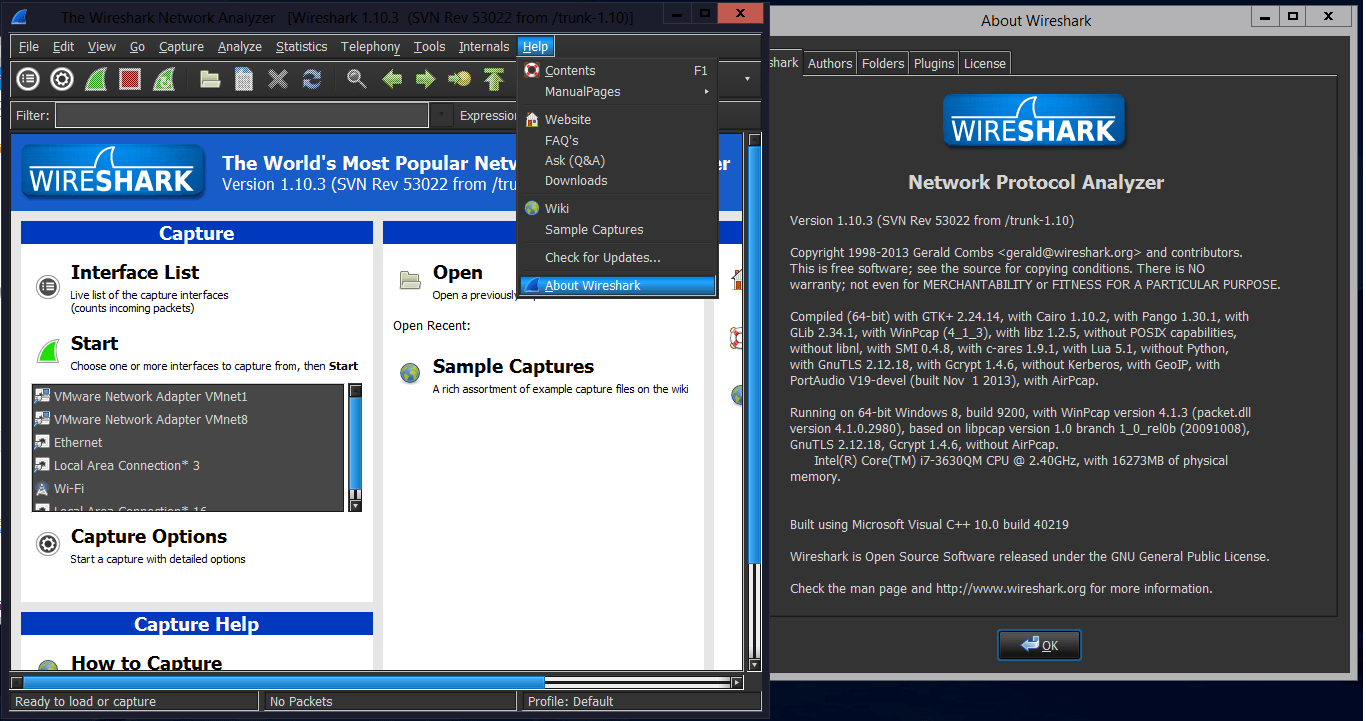Expand the toolbar overflow arrow

747,79
